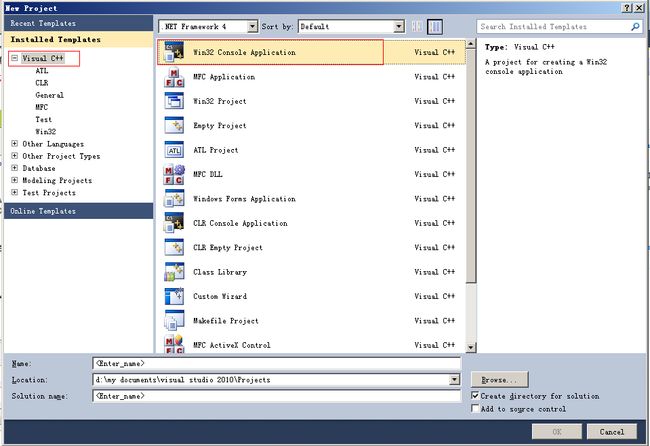Select the "Class Library" label
The width and height of the screenshot is (650, 446).
(x=220, y=272)
